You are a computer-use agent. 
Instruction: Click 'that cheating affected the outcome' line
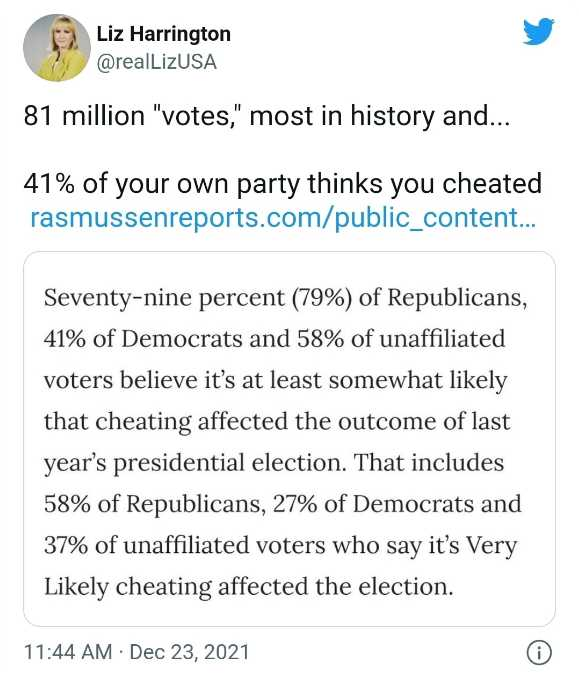point(277,422)
